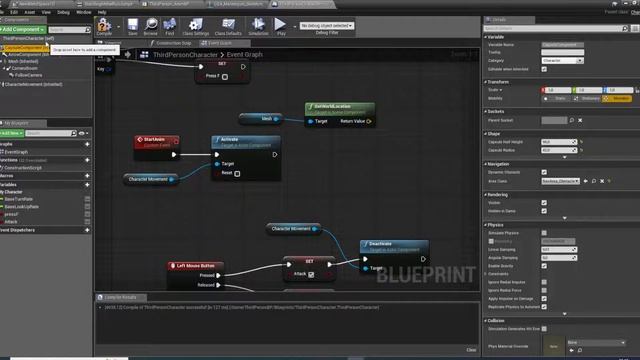Open the Compile options dropdown arrow
Image resolution: width=640 pixels, height=360 pixels.
click(x=118, y=27)
